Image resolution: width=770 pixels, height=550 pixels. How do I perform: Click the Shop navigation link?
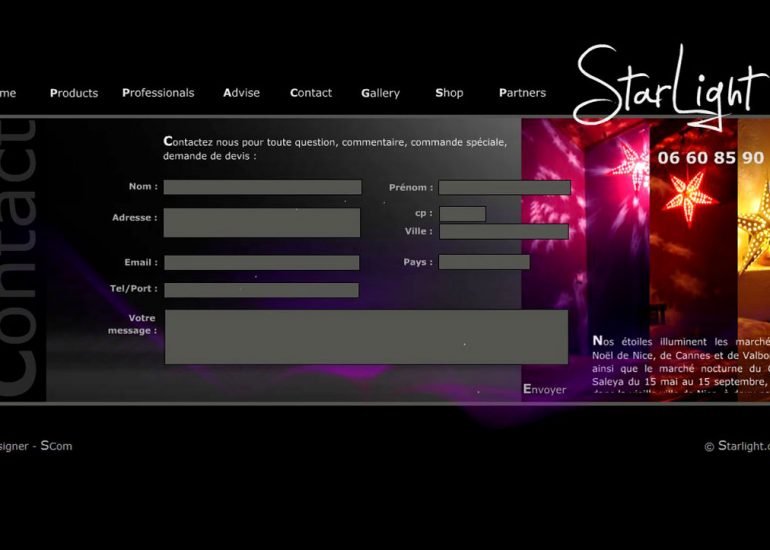pos(449,93)
